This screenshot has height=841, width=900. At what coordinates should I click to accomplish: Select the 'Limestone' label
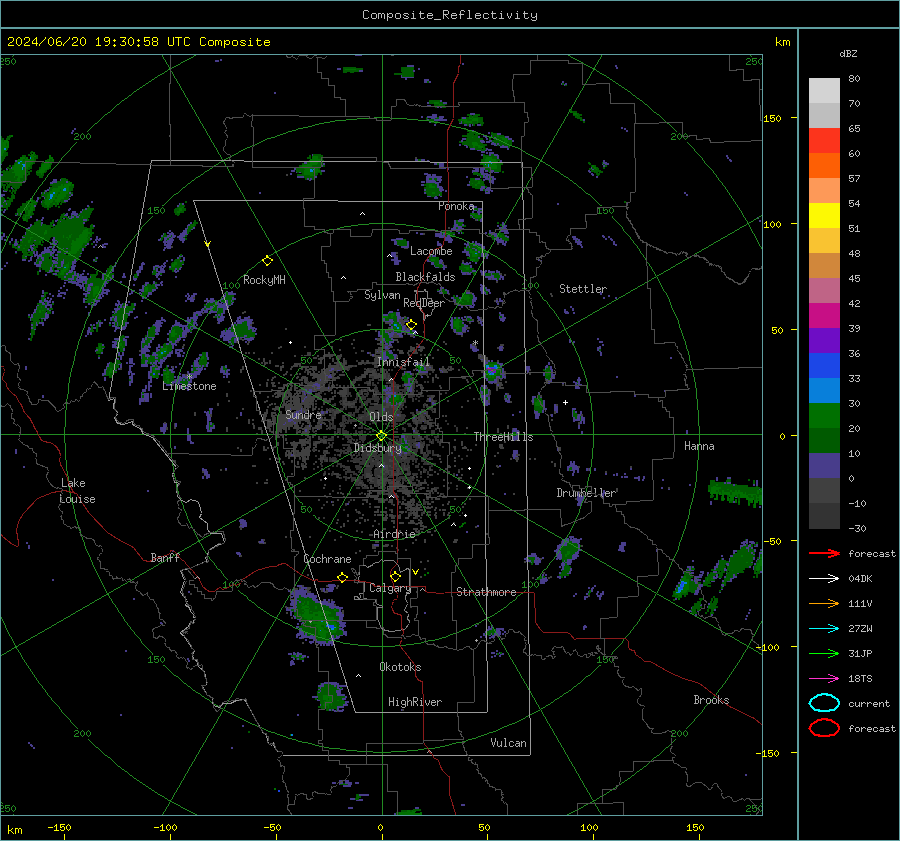point(189,386)
